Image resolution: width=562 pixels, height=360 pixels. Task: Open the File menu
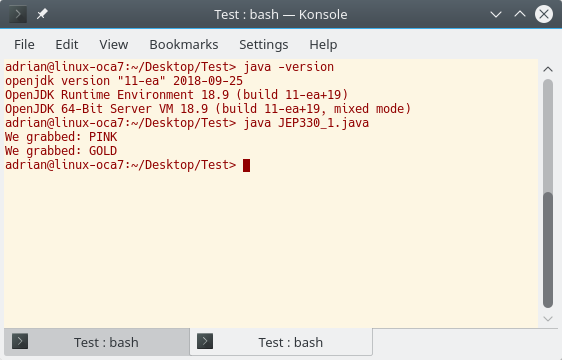click(24, 44)
